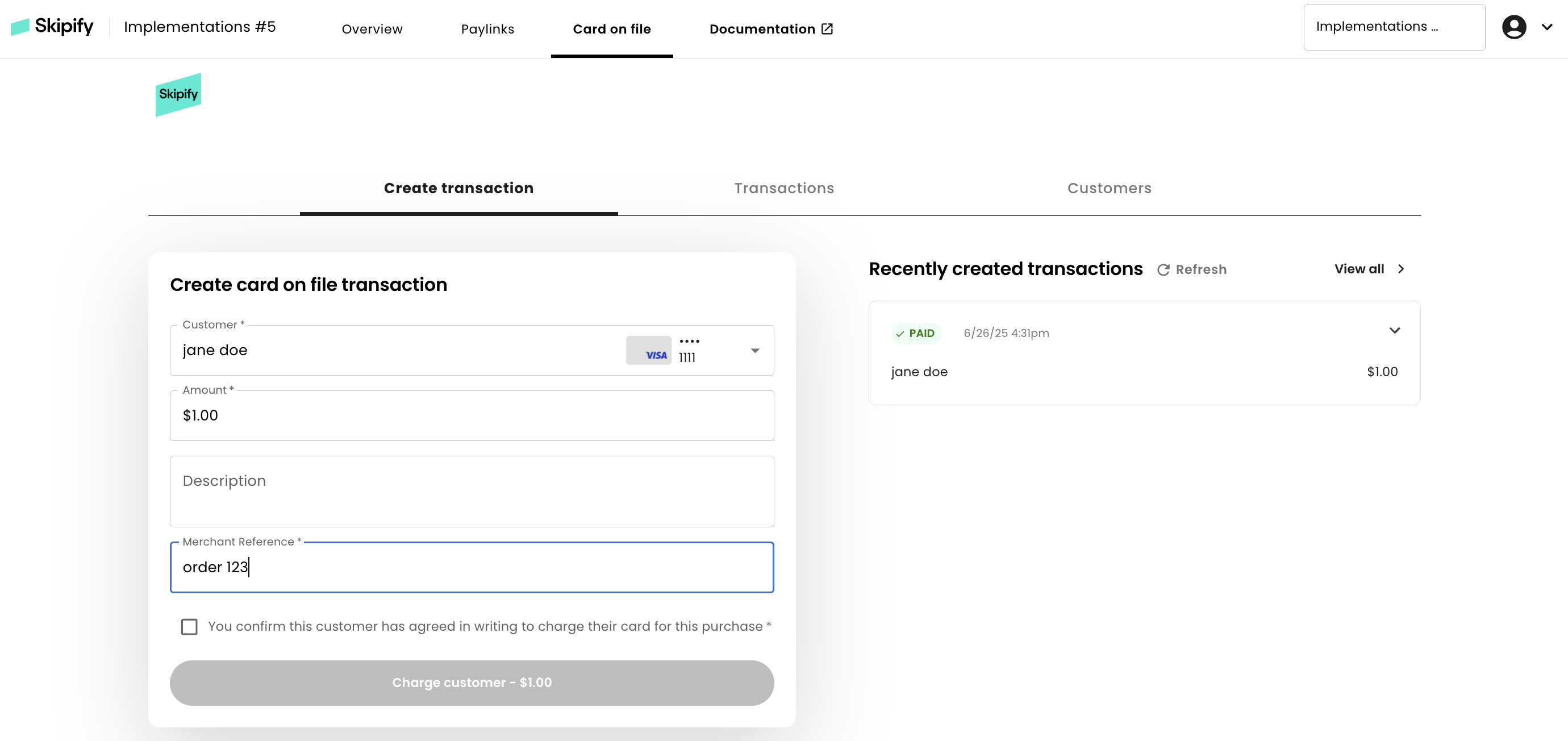Open the Implementations merchant selector
The width and height of the screenshot is (1568, 741).
1394,27
